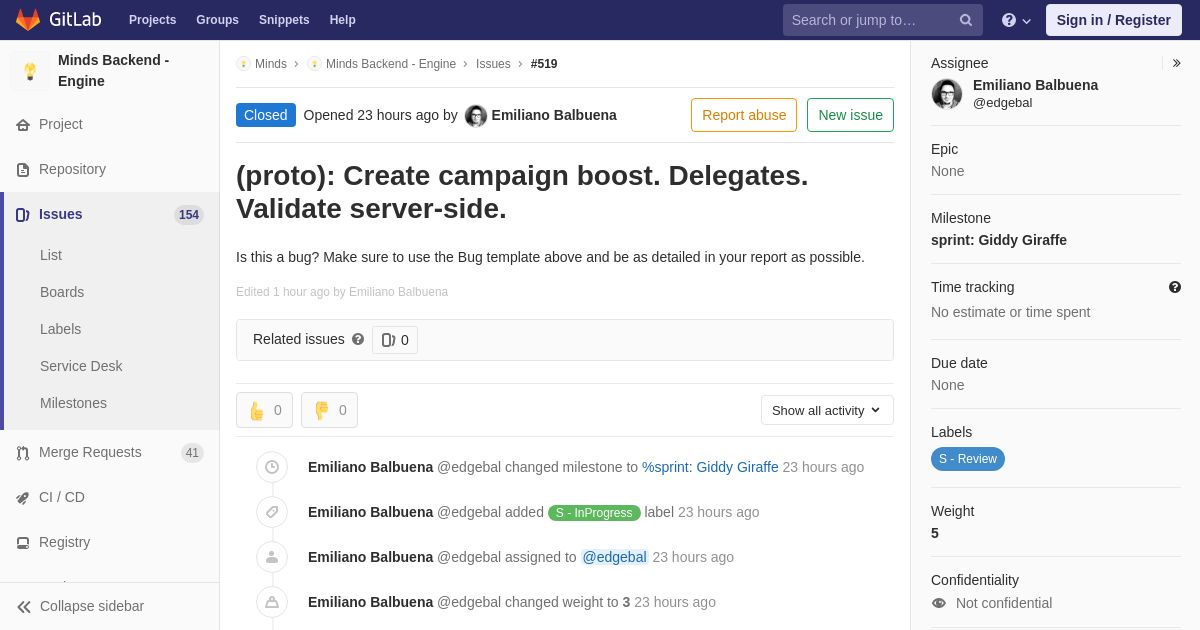Click the thumbs down reaction
Viewport: 1200px width, 630px height.
[x=329, y=410]
